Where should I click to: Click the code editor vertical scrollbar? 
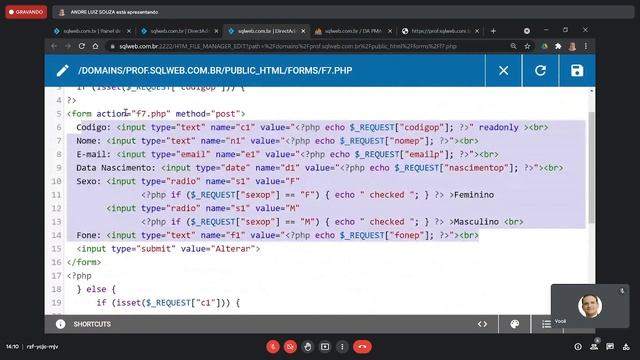(591, 167)
